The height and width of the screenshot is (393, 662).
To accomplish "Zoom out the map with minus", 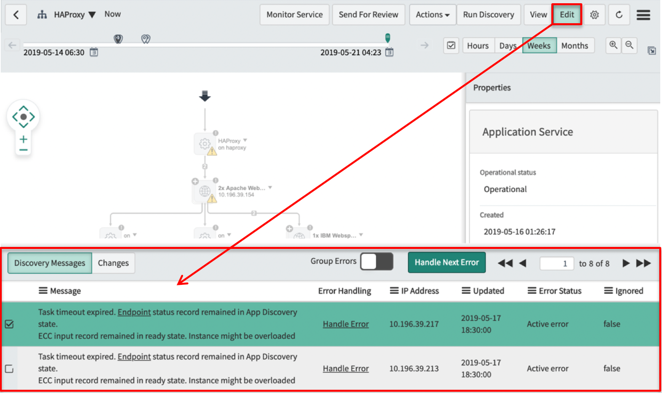I will (23, 150).
